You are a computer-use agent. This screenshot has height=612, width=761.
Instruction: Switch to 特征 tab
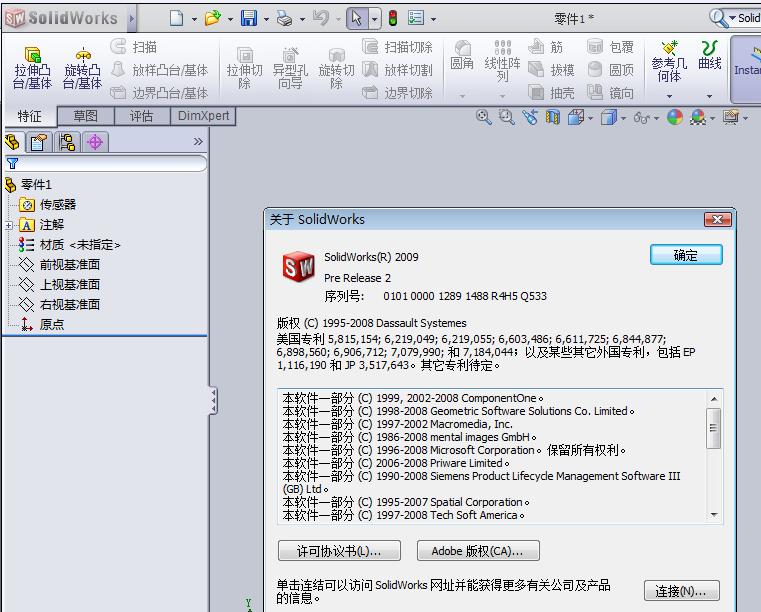click(30, 116)
